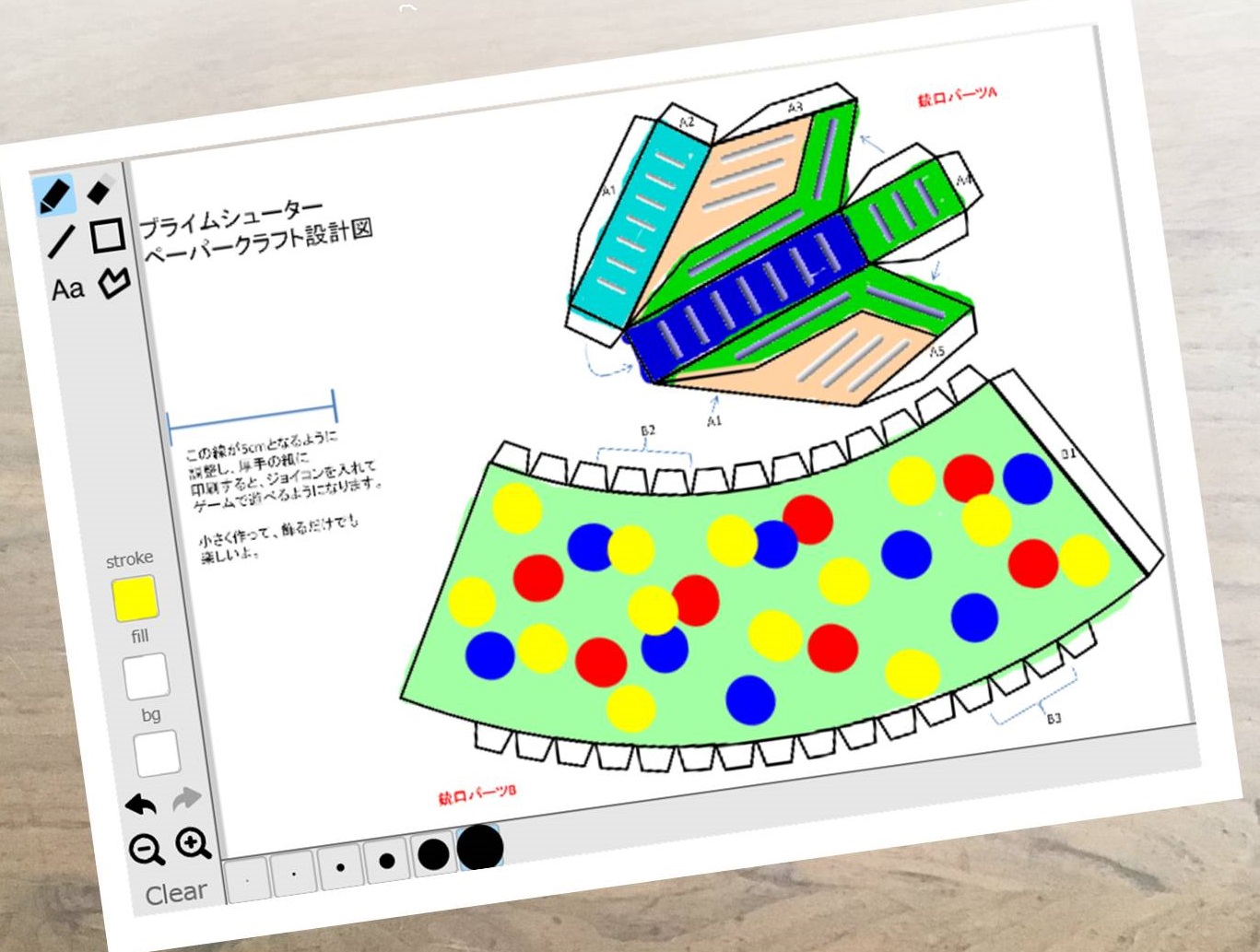The image size is (1260, 952).
Task: Open the white fill color swatch
Action: click(x=147, y=676)
